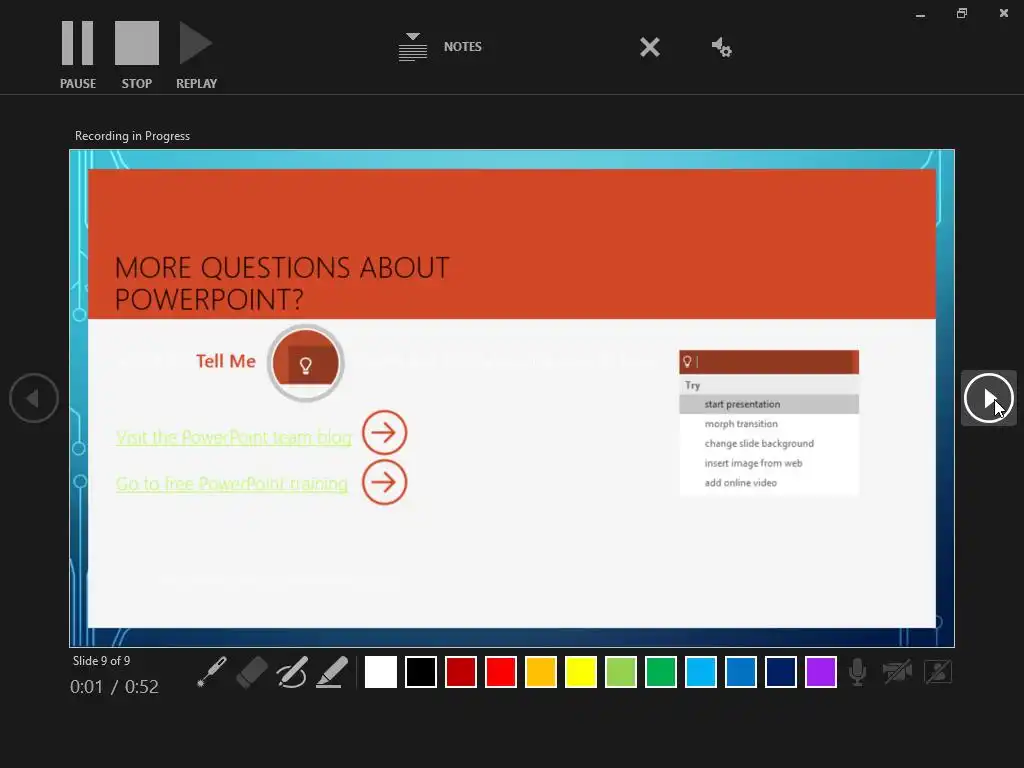
Task: Go to the previous slide
Action: [34, 398]
